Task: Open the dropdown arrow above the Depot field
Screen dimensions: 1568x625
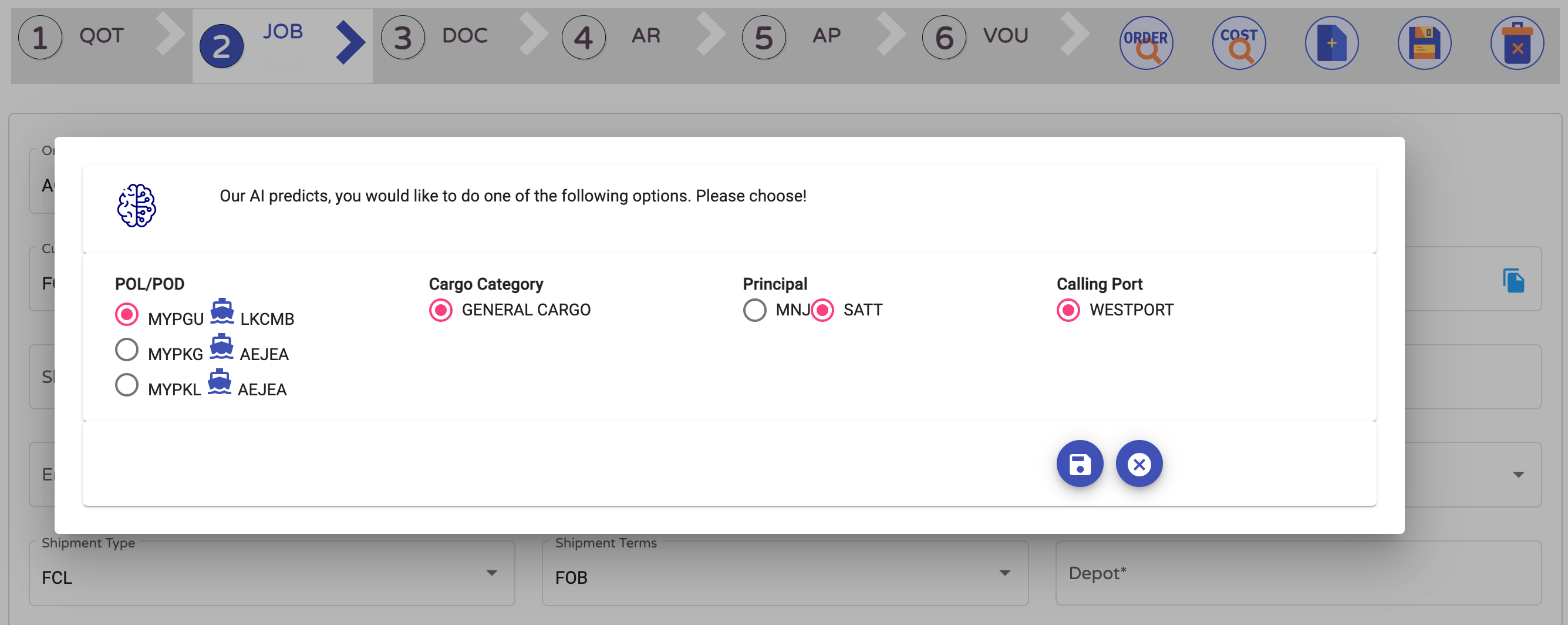Action: (x=1518, y=475)
